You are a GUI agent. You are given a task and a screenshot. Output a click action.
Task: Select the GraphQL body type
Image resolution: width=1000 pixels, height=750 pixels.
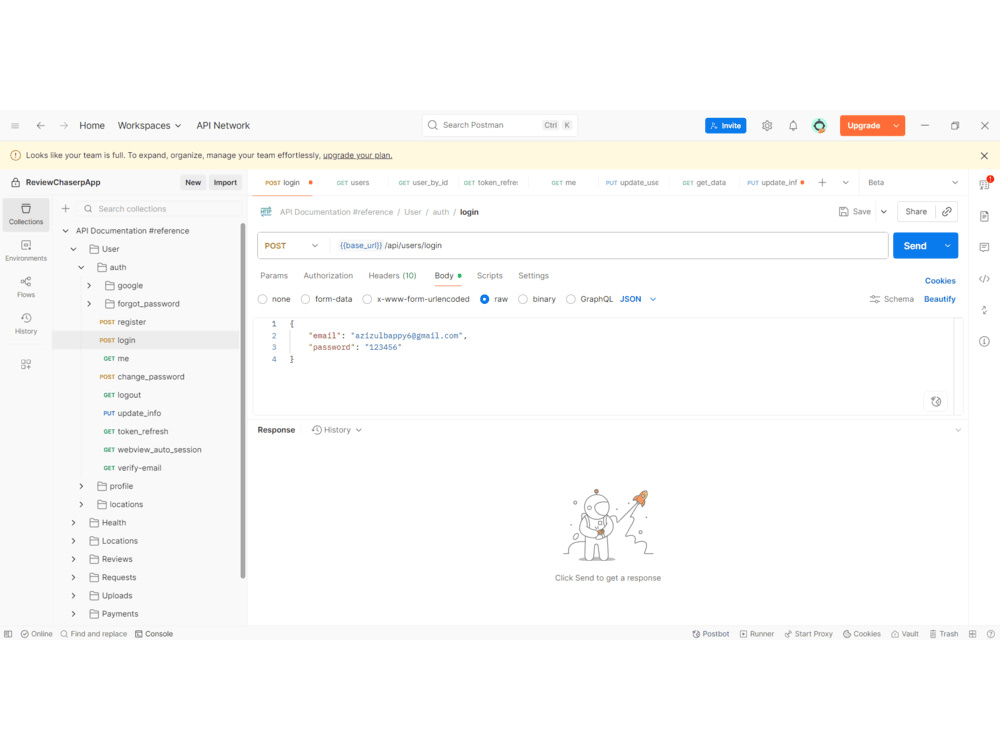click(571, 299)
